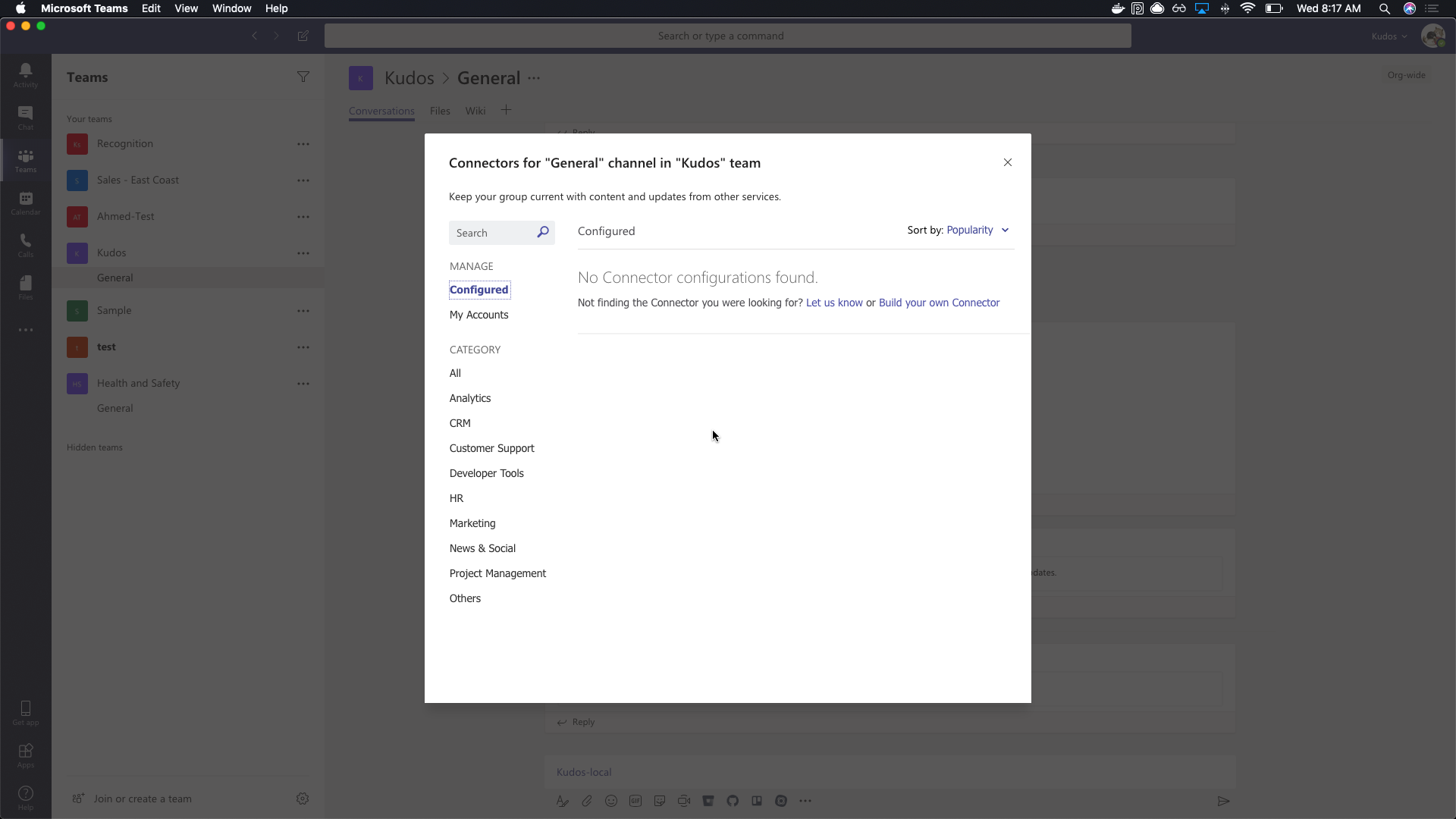The image size is (1456, 819).
Task: Select the Analytics category
Action: pyautogui.click(x=470, y=398)
